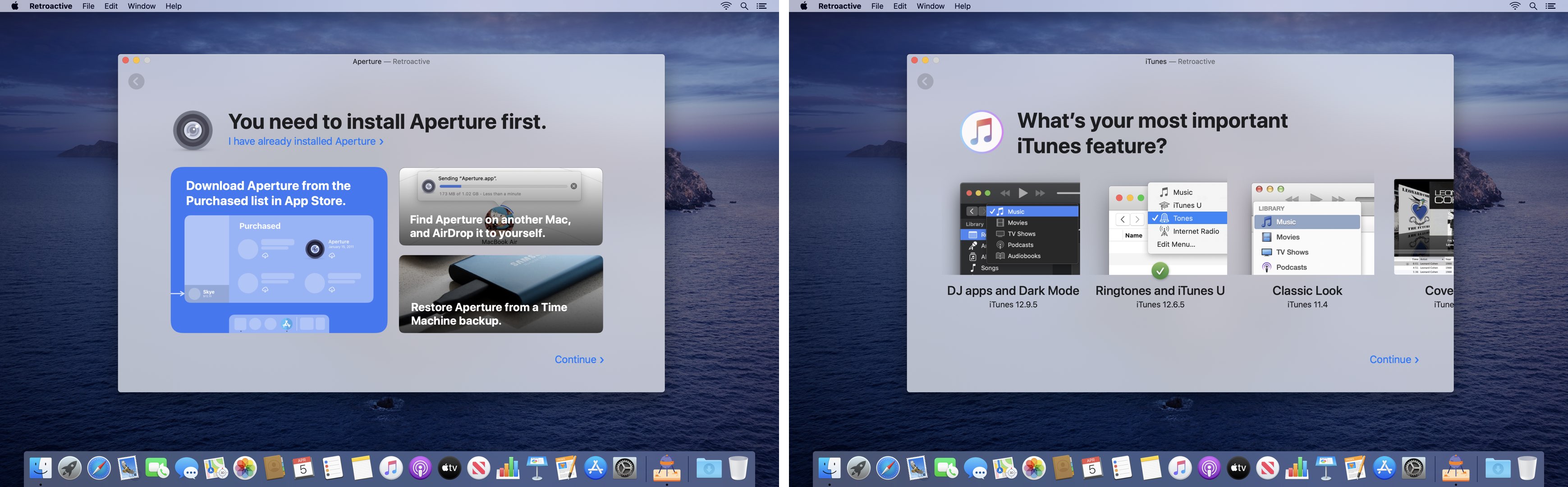This screenshot has height=487, width=1568.
Task: Open the Window menu on the right screen
Action: click(x=930, y=6)
